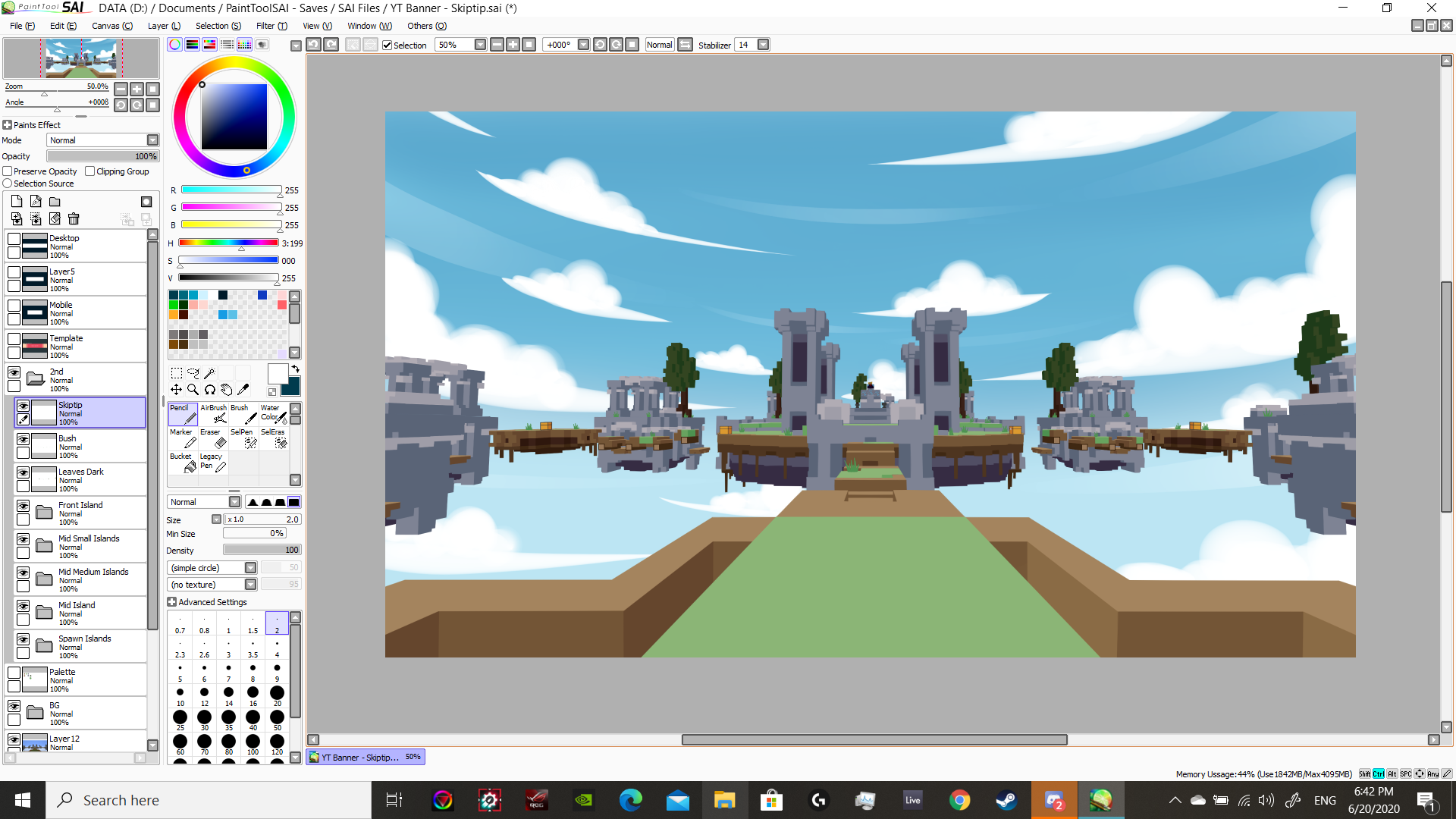Delete the selected layer with trash icon
This screenshot has width=1456, height=819.
(x=74, y=219)
